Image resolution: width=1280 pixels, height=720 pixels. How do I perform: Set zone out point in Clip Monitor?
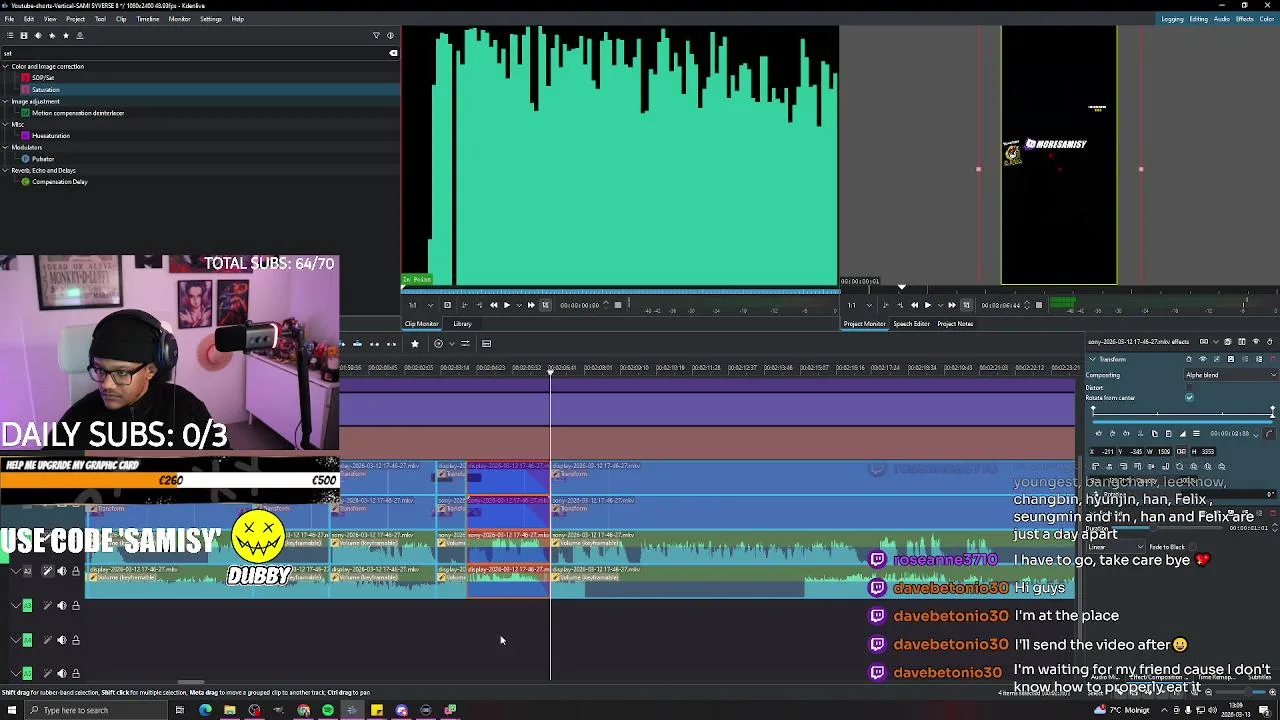(479, 305)
